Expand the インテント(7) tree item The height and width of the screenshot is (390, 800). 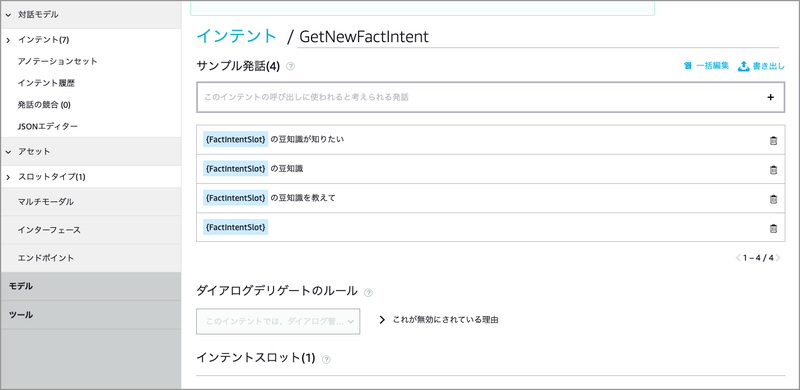[8, 40]
